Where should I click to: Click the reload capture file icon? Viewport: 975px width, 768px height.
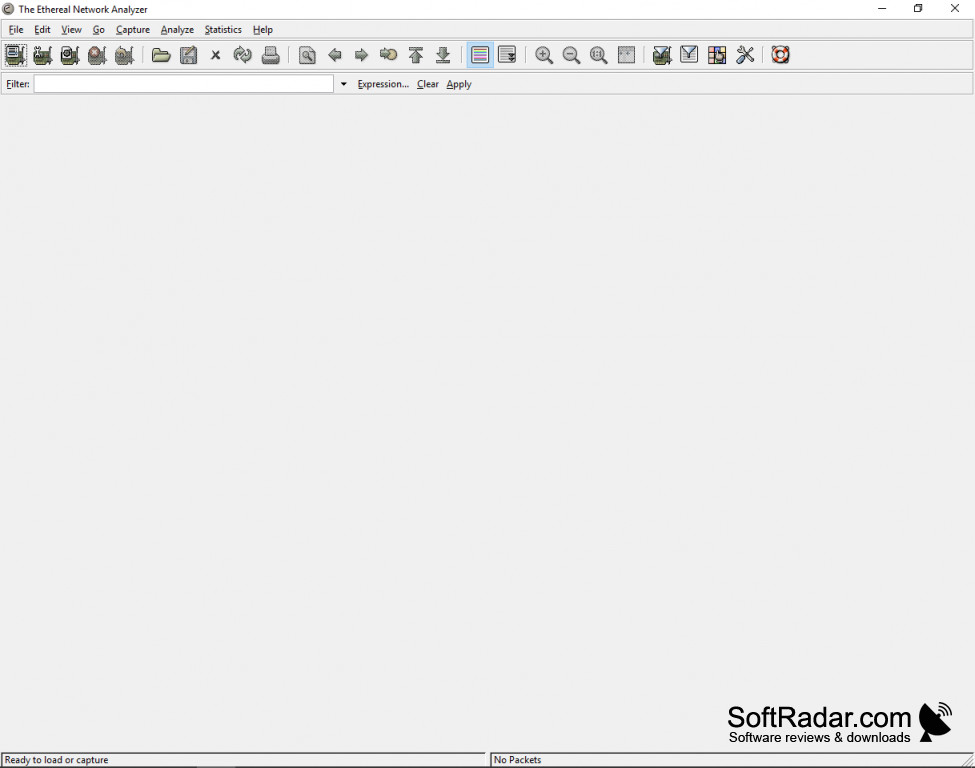[243, 55]
